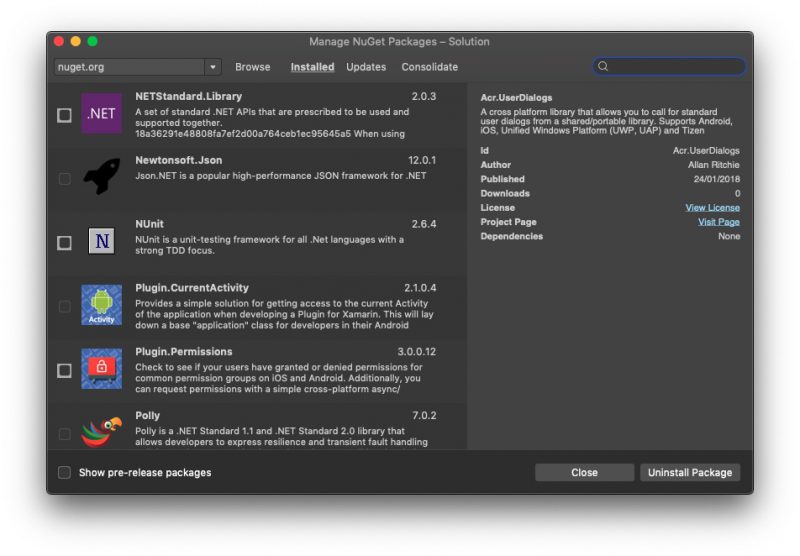Click the green window zoom button

tap(92, 41)
